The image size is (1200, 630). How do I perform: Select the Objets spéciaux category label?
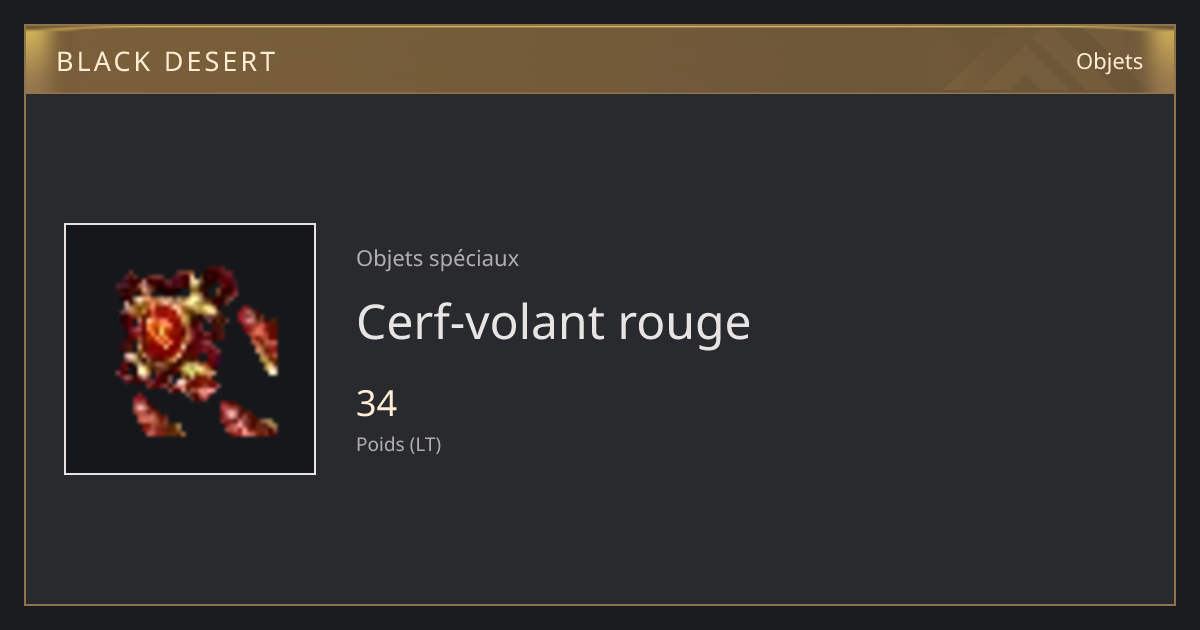tap(437, 258)
